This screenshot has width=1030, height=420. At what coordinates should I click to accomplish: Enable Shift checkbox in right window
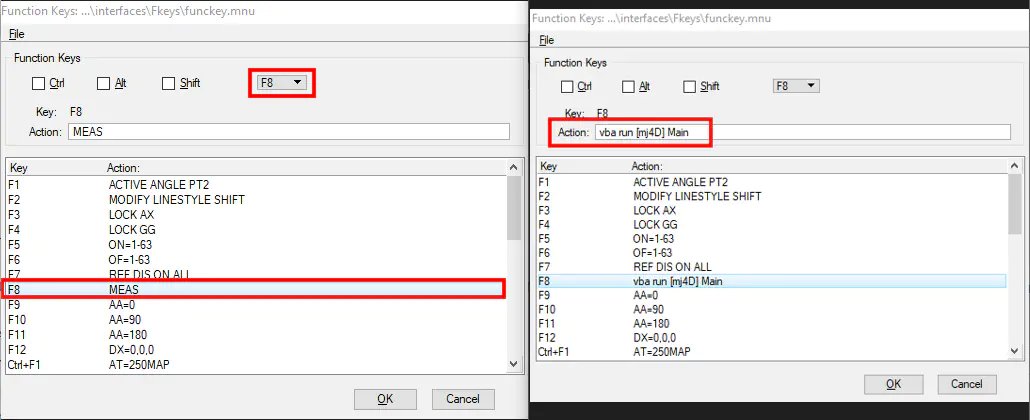690,87
